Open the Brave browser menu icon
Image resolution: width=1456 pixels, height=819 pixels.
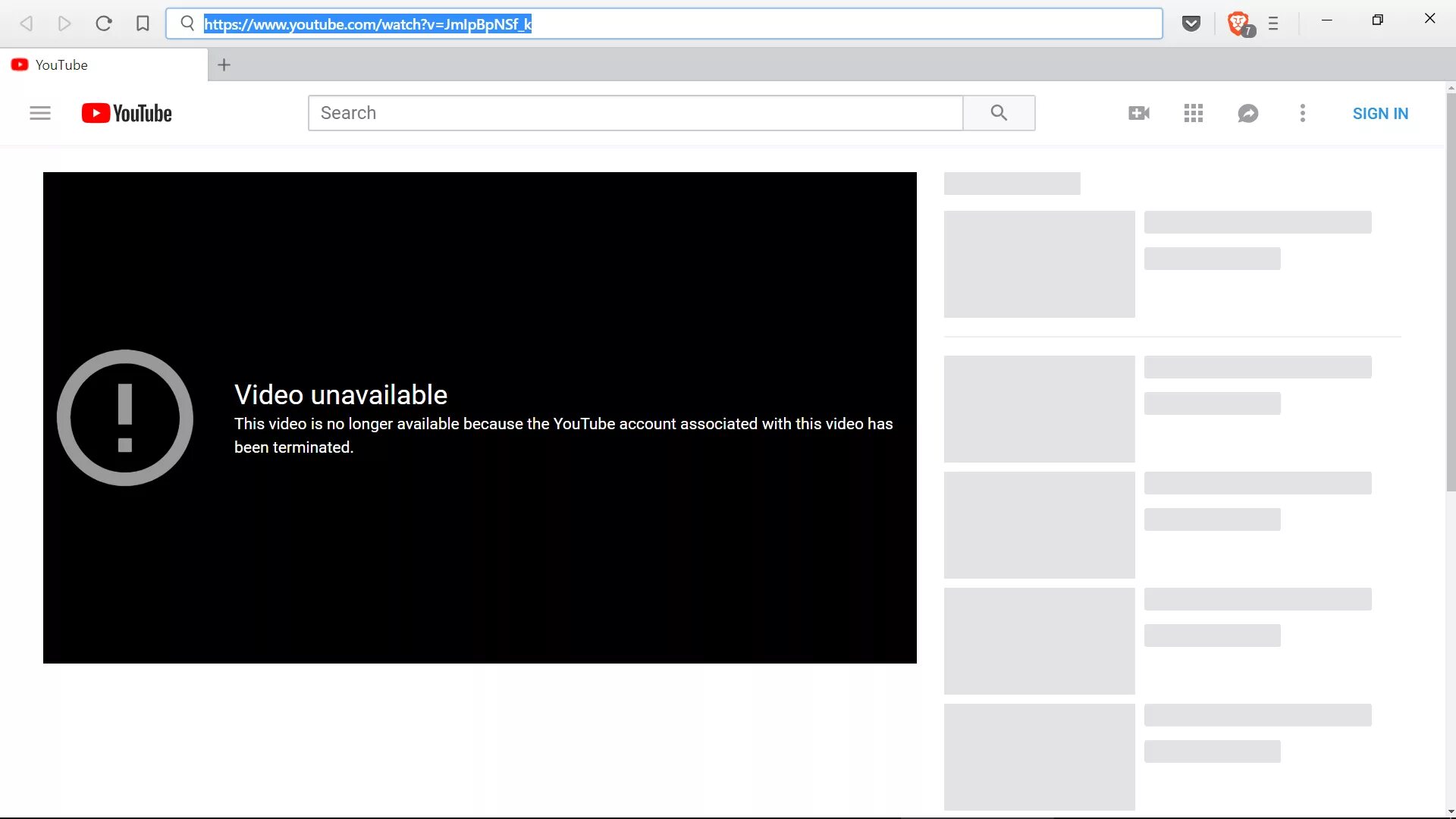pos(1273,23)
